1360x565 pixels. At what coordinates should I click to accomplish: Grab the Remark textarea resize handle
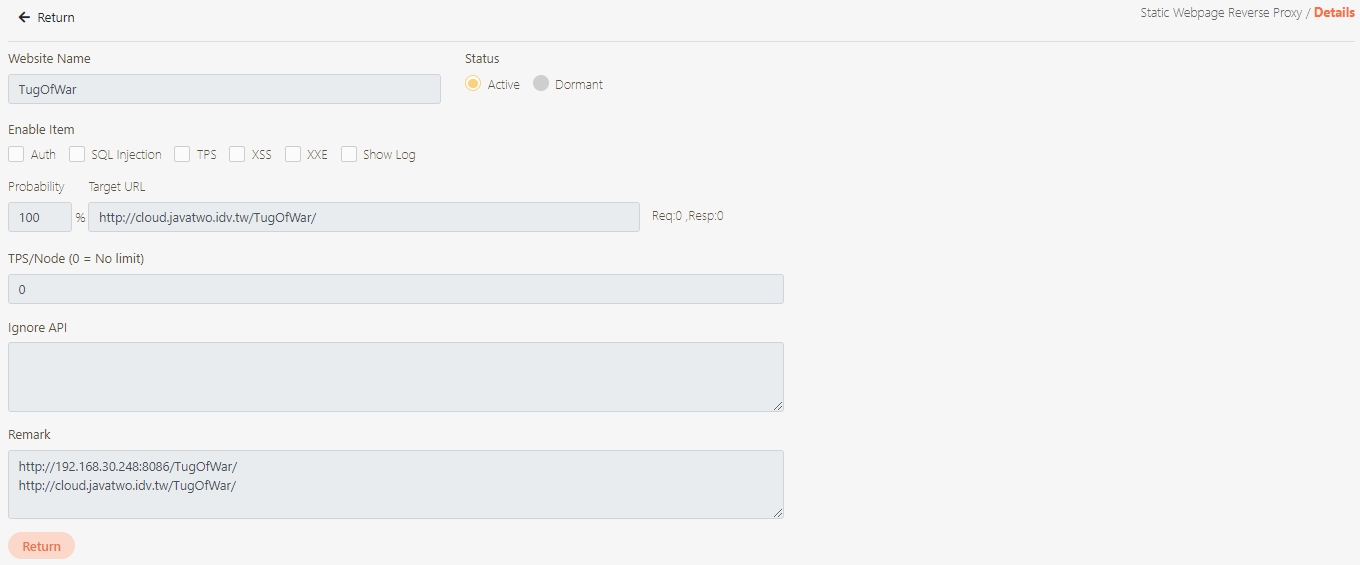click(x=778, y=513)
